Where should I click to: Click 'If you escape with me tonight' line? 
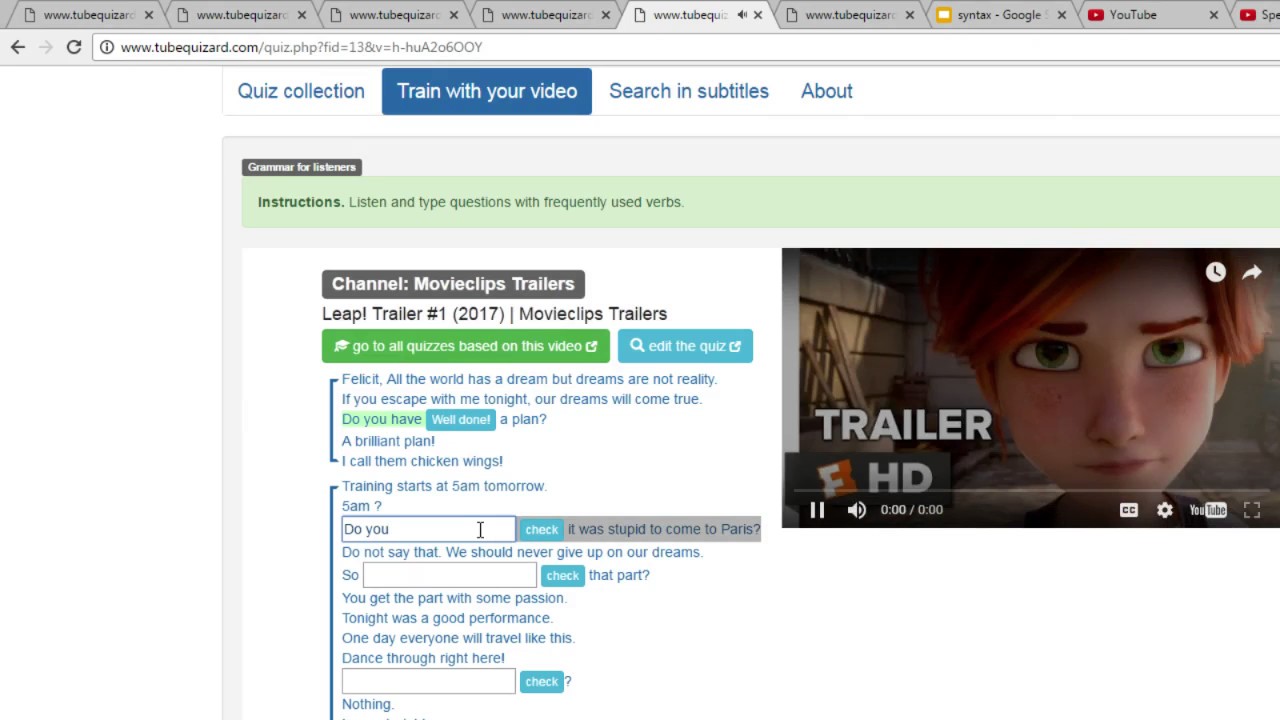[522, 399]
